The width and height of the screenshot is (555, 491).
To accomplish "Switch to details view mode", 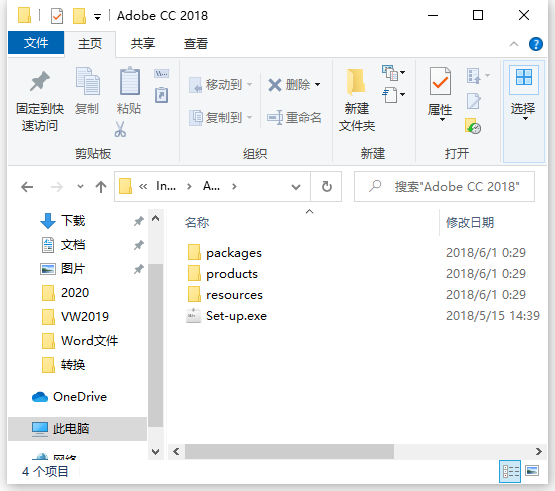I will click(x=510, y=471).
